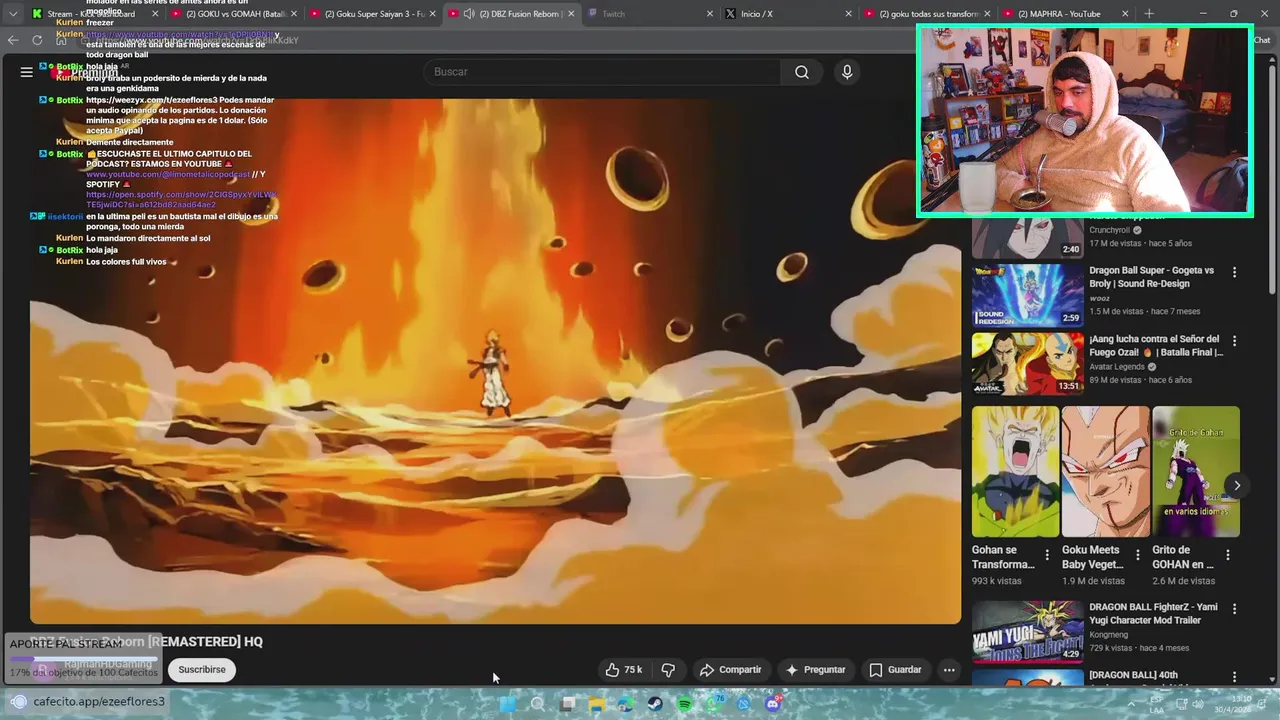Open the tab list dropdown arrow
1280x720 pixels.
[12, 14]
